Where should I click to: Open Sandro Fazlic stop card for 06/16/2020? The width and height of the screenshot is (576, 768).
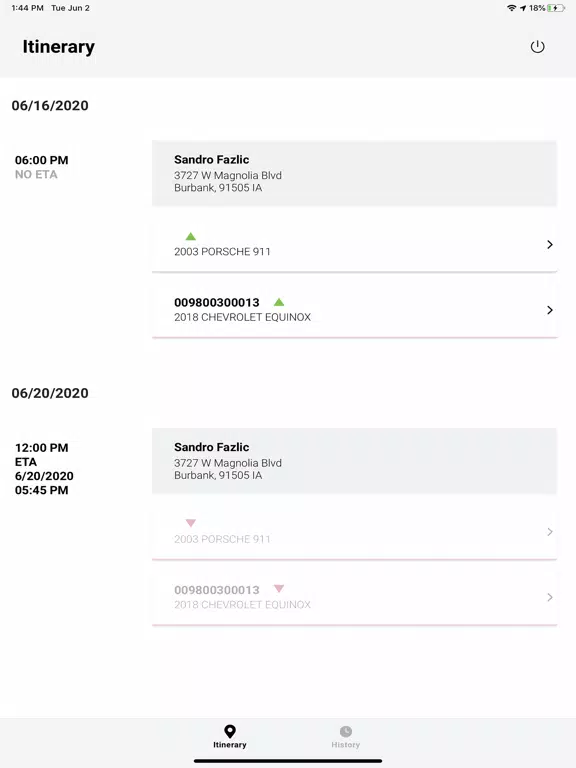tap(354, 173)
